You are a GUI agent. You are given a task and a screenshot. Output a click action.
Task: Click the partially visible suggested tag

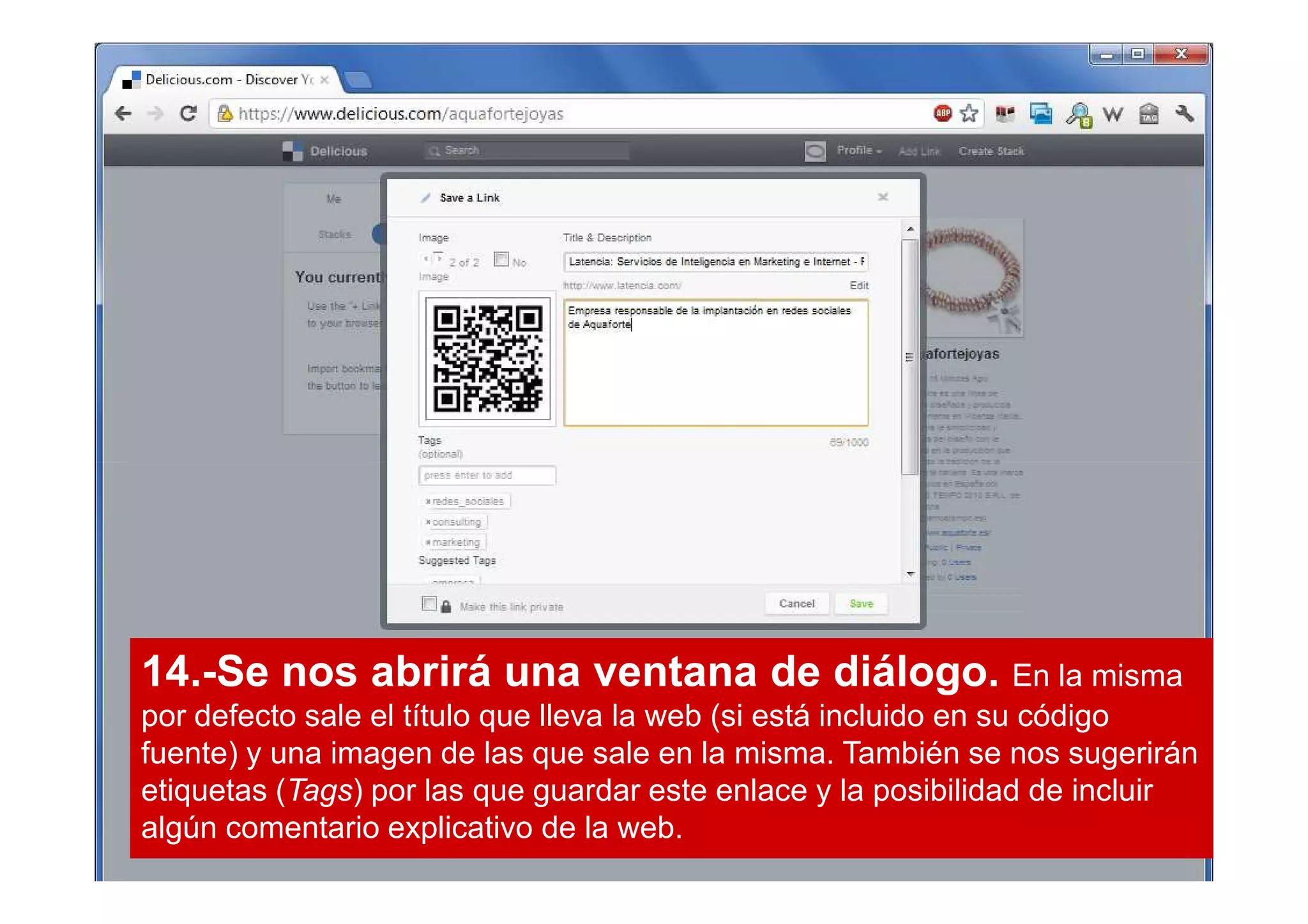pyautogui.click(x=453, y=581)
